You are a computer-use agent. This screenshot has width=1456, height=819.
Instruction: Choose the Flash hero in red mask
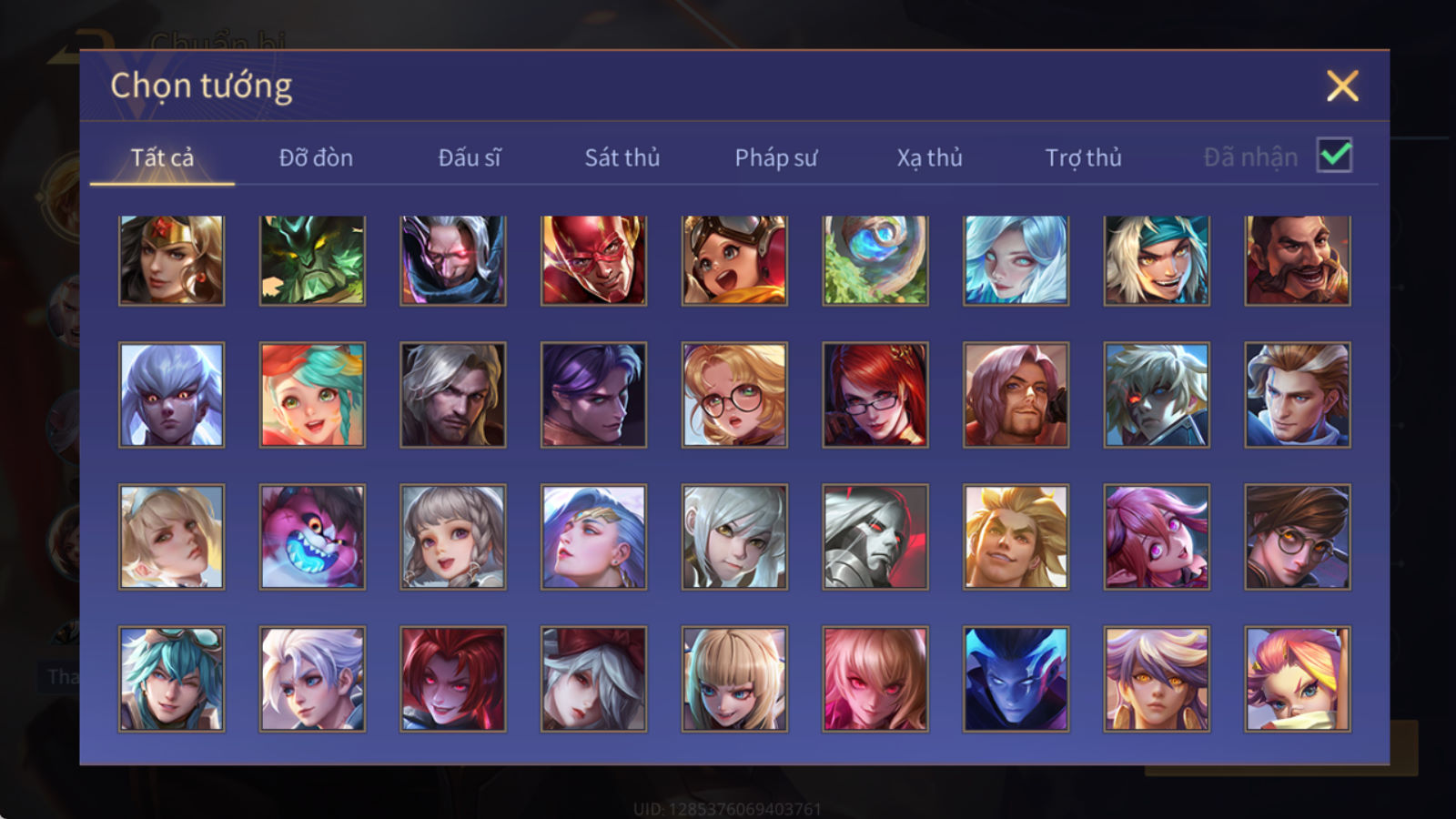593,260
